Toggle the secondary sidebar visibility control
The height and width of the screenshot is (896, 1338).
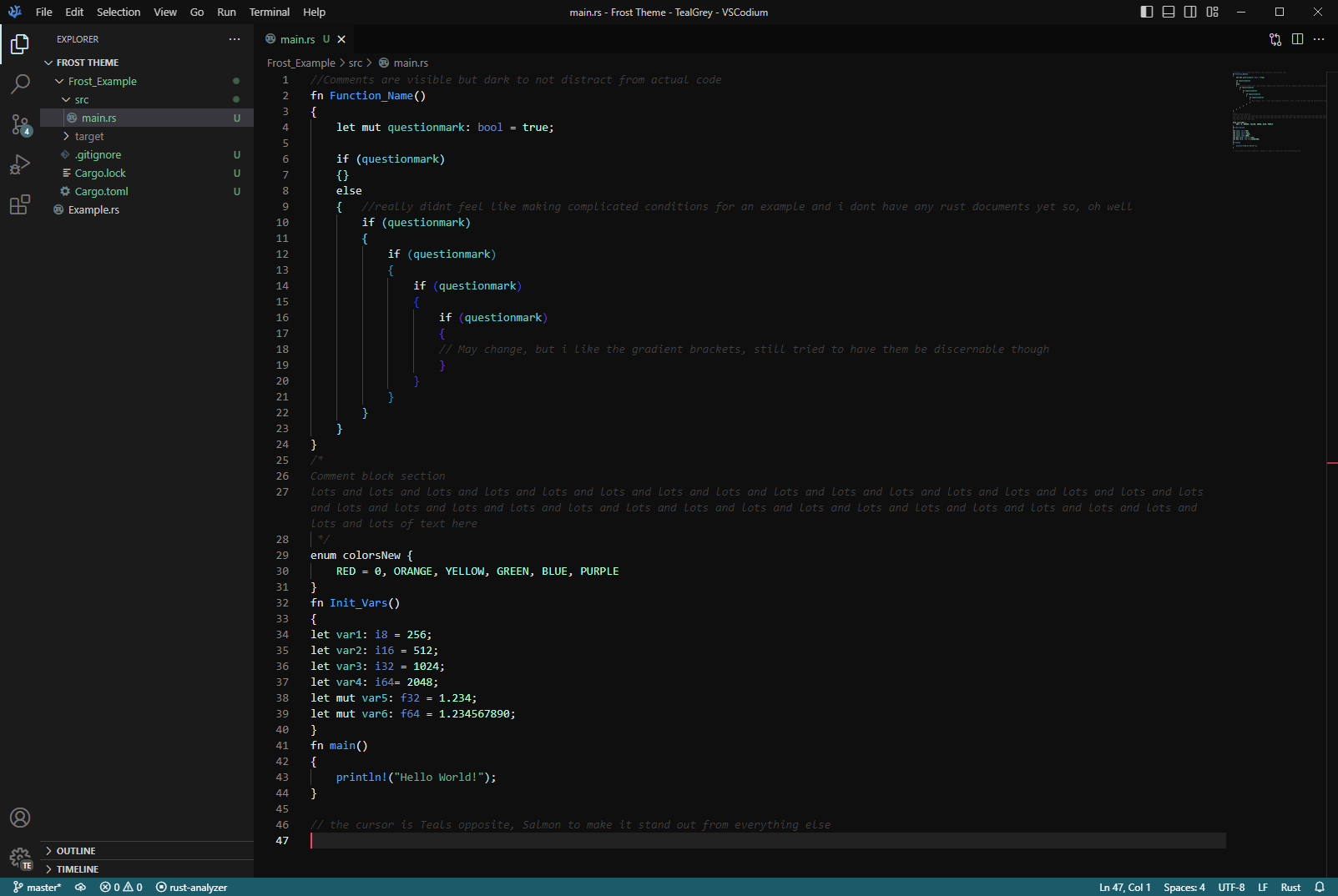tap(1190, 12)
